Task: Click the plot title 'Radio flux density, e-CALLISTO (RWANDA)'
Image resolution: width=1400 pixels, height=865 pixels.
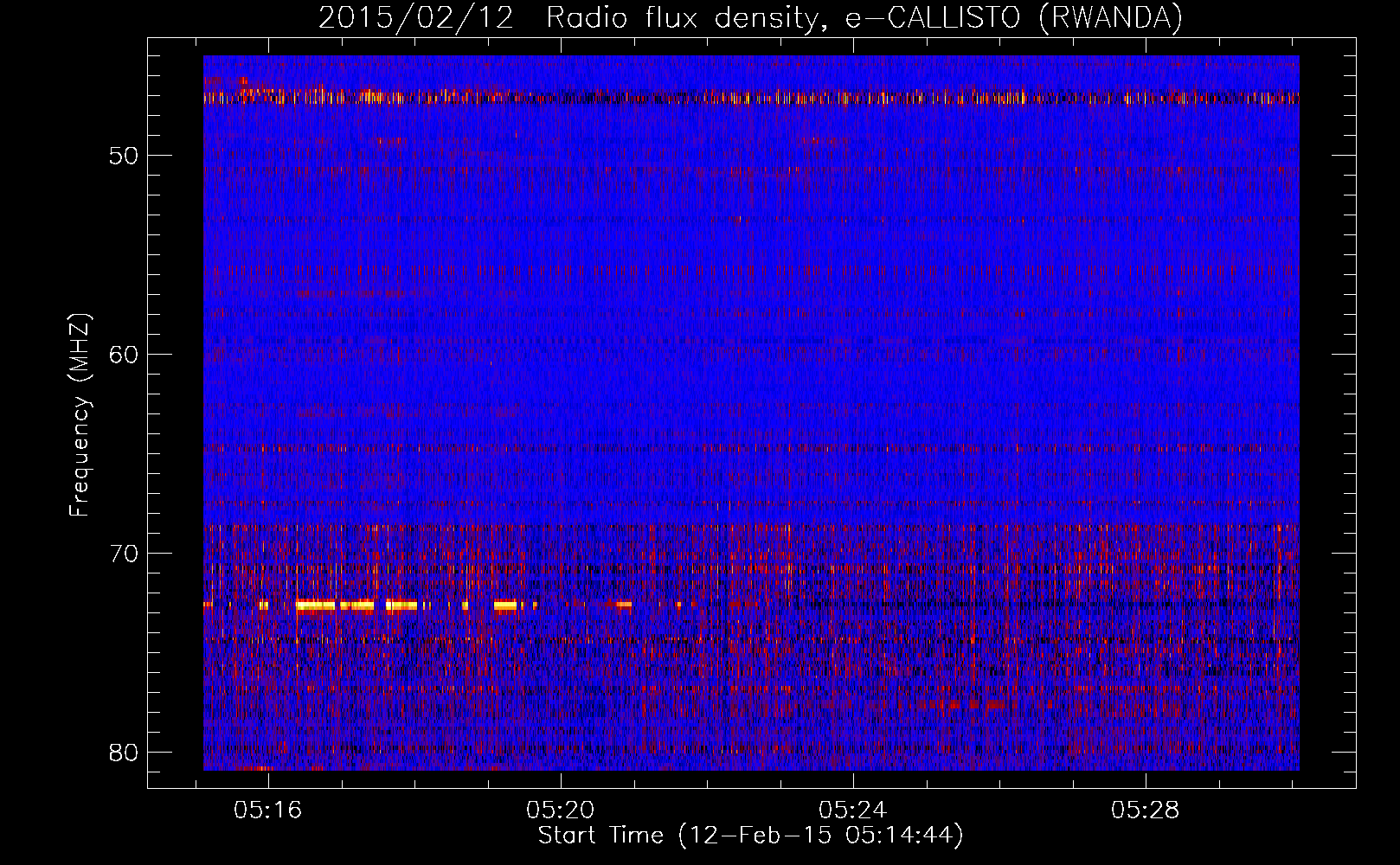Action: click(864, 18)
